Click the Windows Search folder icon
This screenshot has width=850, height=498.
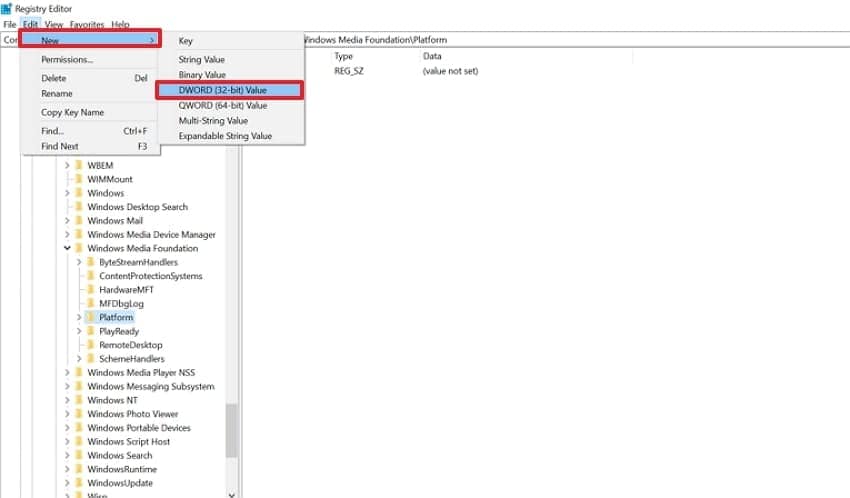click(x=79, y=455)
